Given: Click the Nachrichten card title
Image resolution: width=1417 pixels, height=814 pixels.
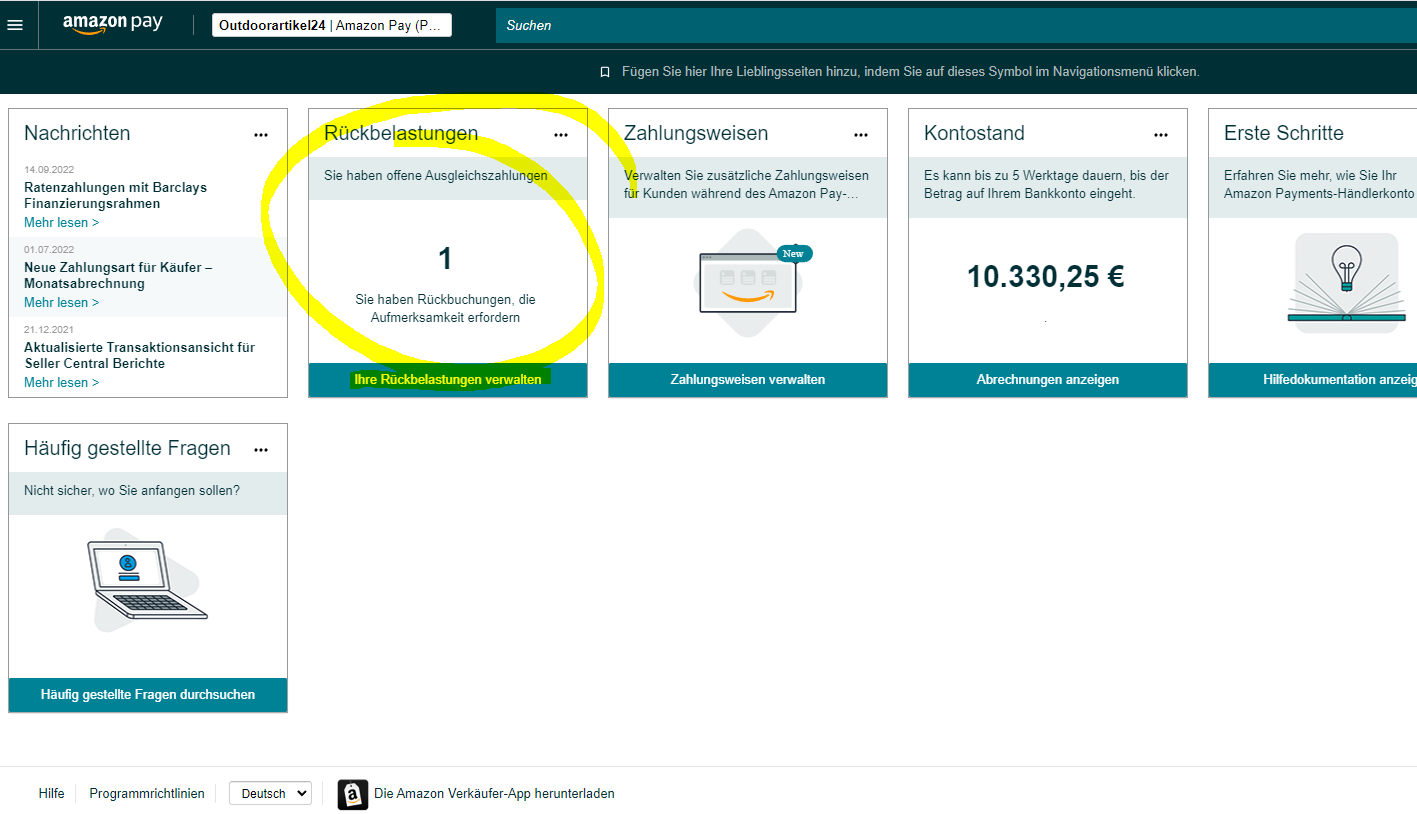Looking at the screenshot, I should [x=77, y=133].
